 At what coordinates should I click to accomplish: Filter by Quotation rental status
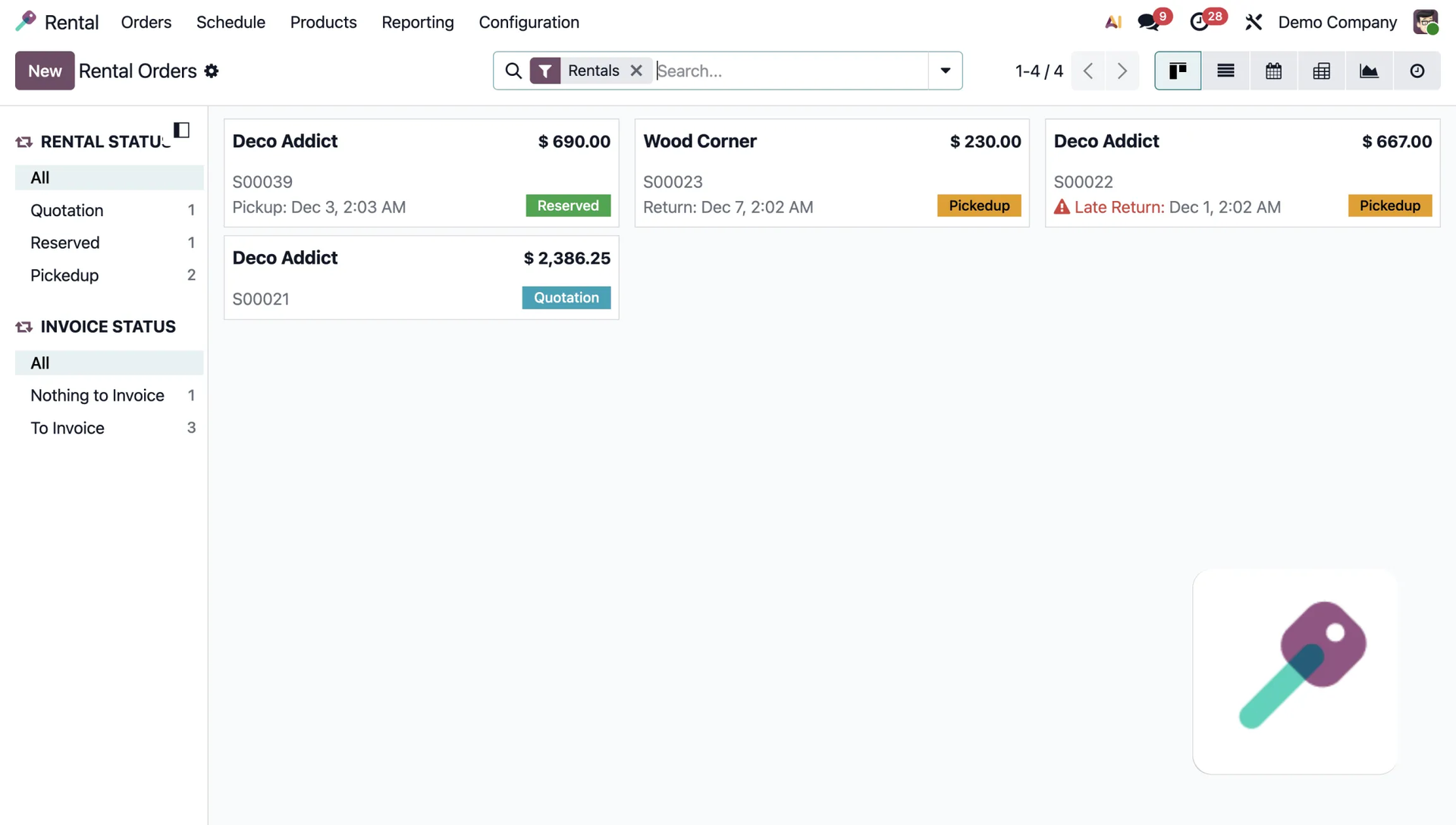point(109,210)
